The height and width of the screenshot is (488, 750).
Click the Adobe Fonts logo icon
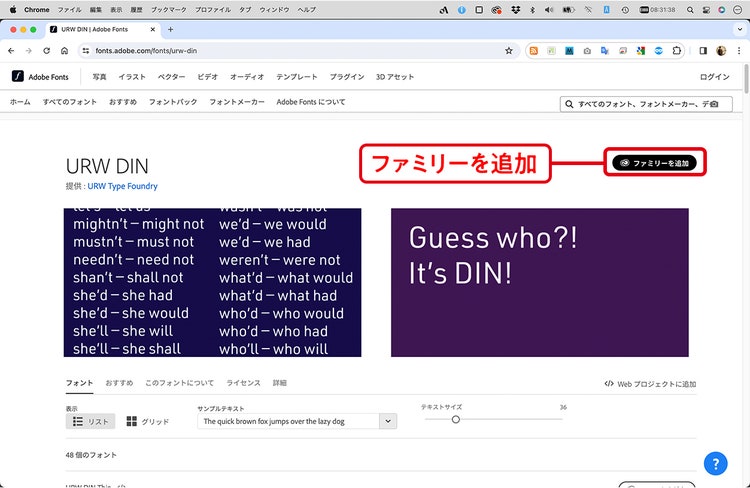18,76
